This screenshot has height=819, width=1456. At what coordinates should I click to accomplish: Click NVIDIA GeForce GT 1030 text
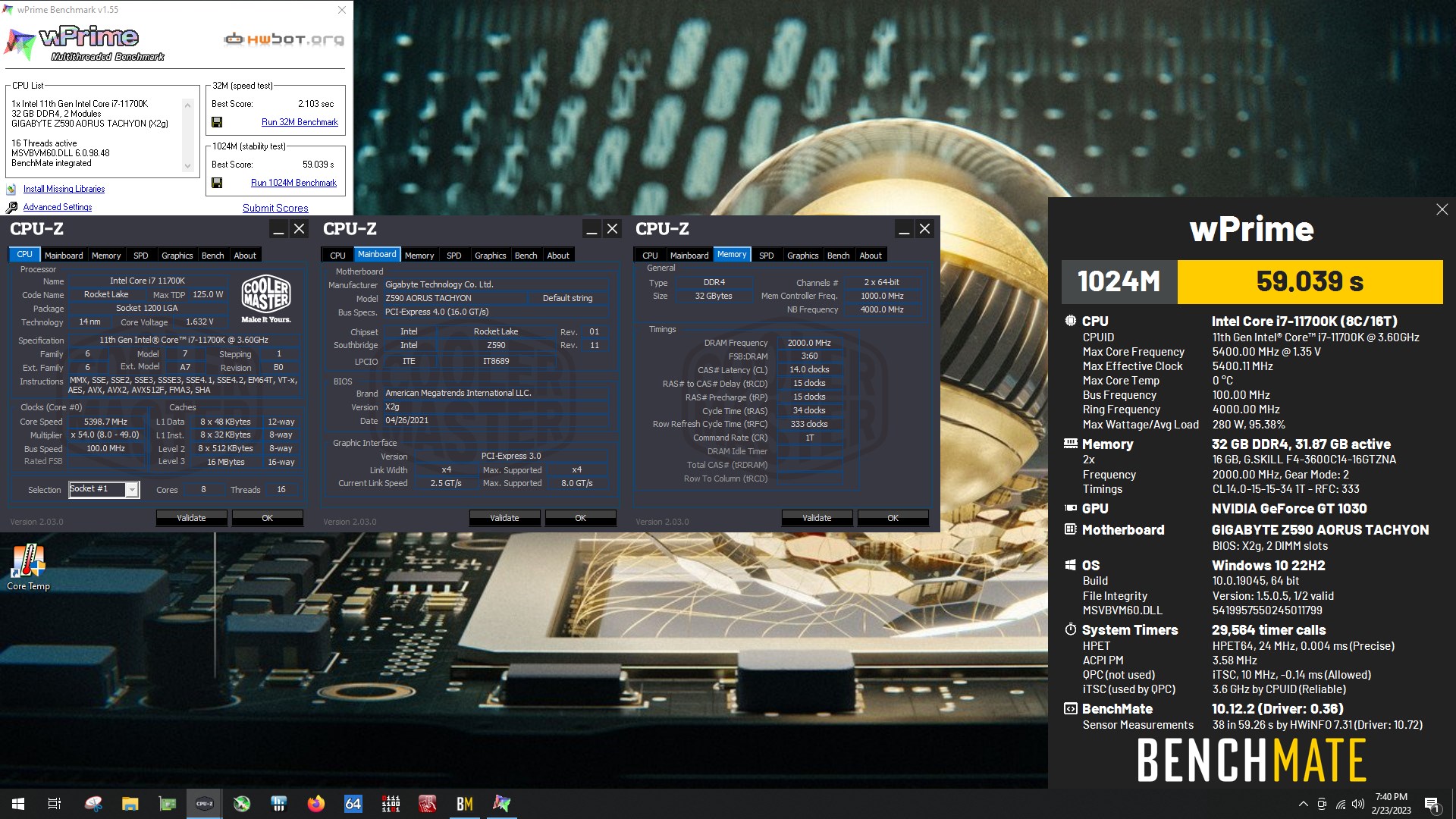1289,509
